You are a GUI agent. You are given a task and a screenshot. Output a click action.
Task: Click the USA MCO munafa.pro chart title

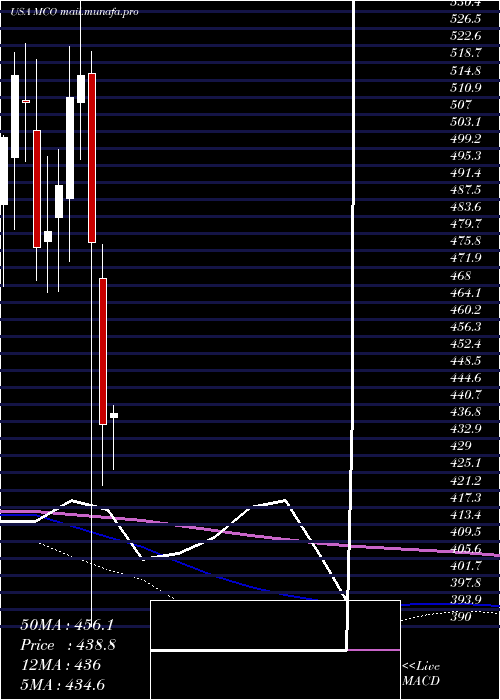(x=75, y=12)
